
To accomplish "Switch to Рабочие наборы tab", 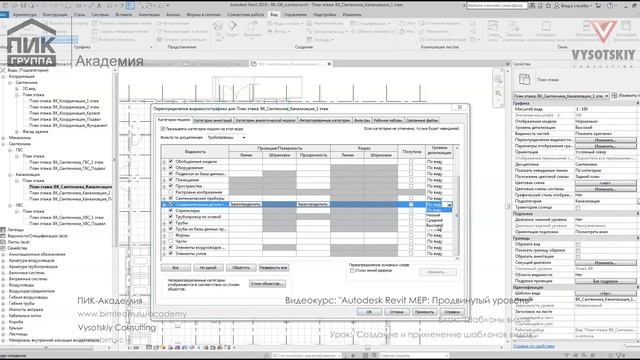I will pyautogui.click(x=388, y=120).
